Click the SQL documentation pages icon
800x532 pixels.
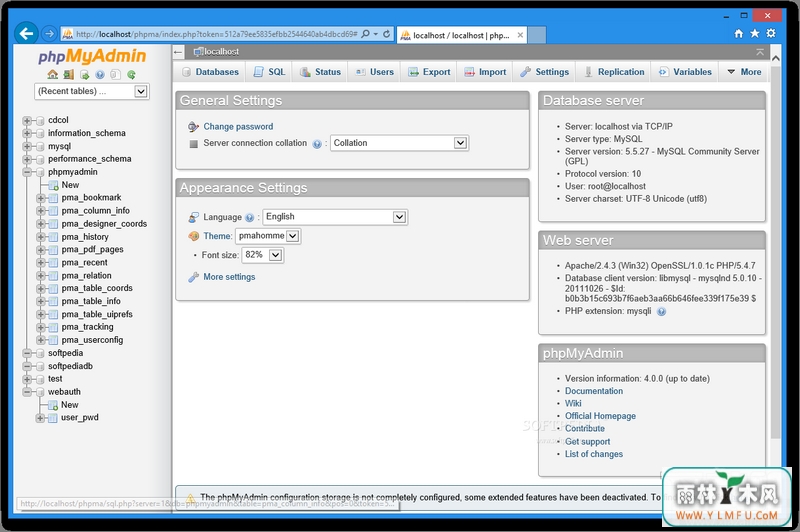(x=116, y=74)
